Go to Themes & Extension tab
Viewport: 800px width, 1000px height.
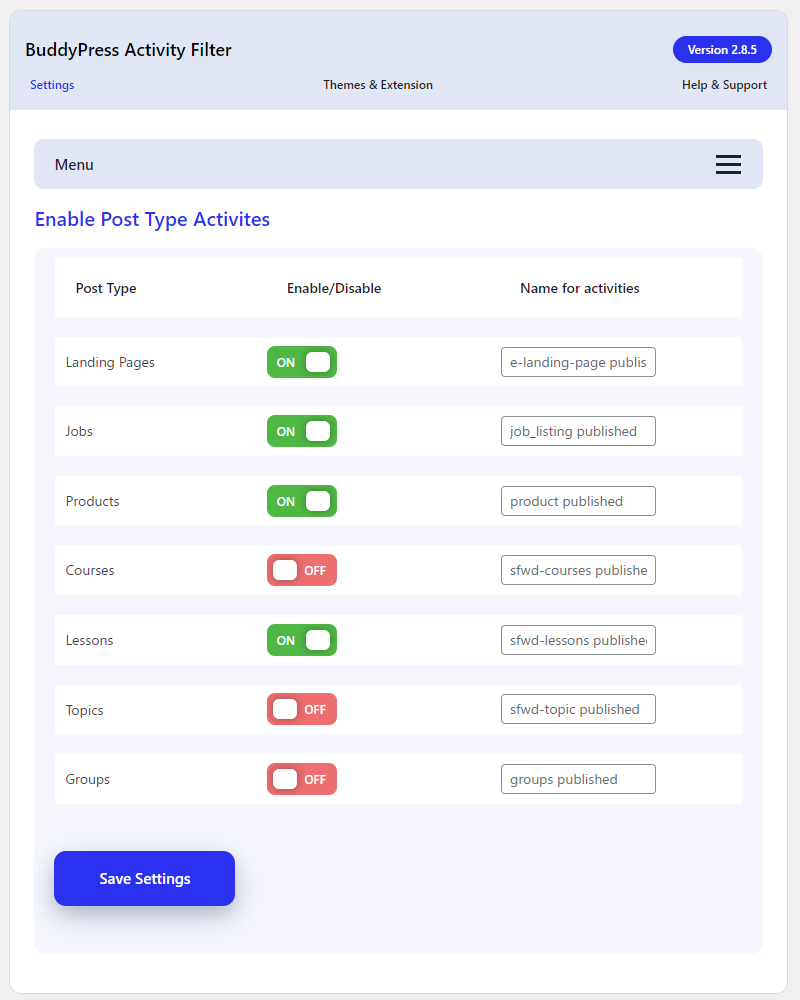tap(378, 85)
